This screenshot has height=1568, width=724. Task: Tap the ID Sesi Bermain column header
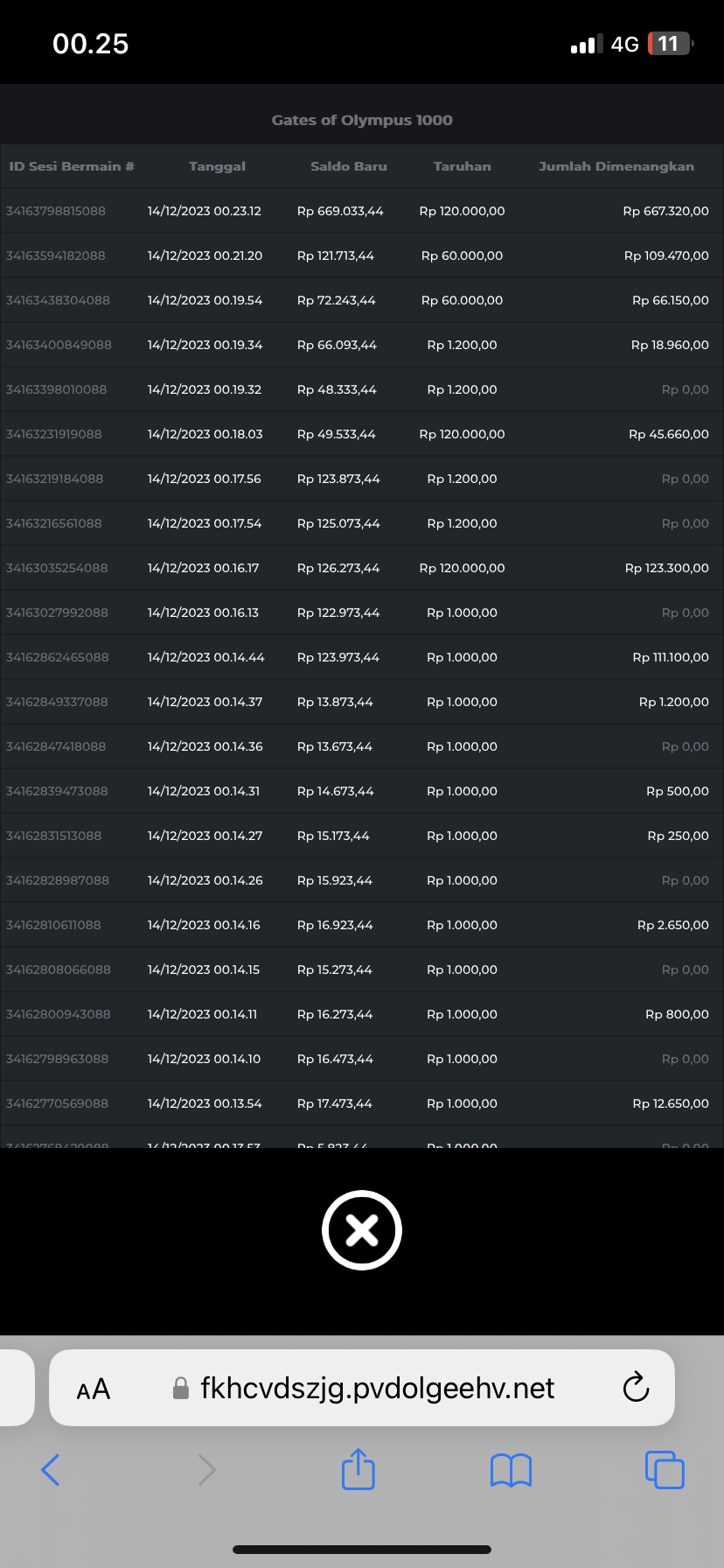tap(72, 166)
